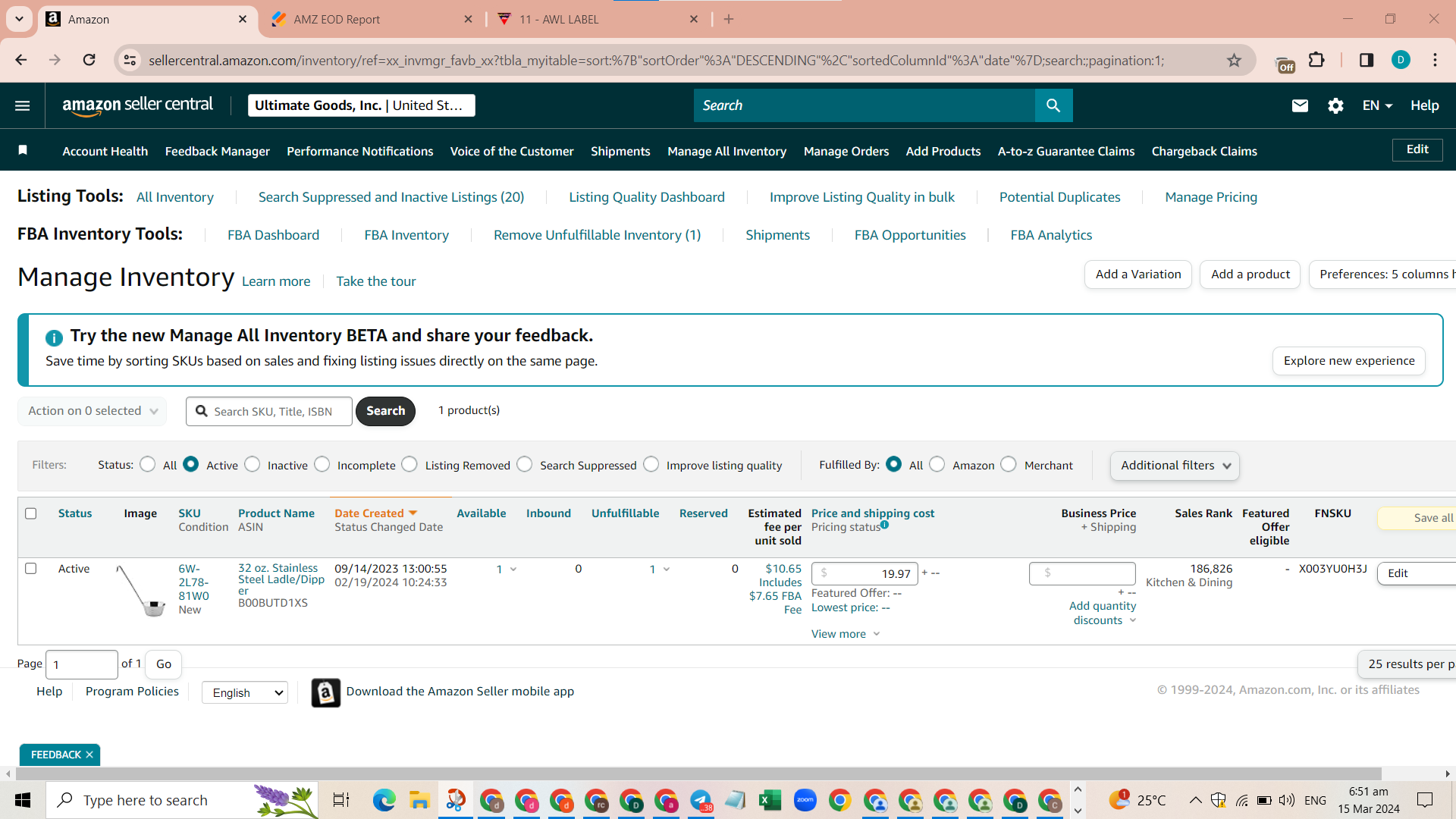Open the EN language dropdown in header

coord(1377,105)
